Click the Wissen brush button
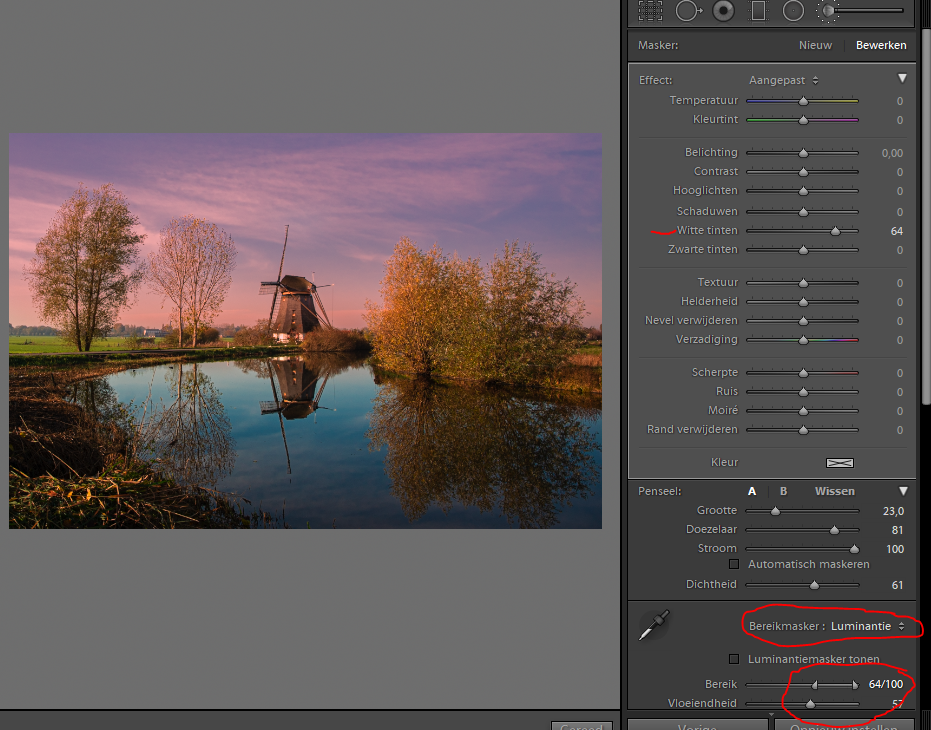This screenshot has width=931, height=730. (834, 491)
